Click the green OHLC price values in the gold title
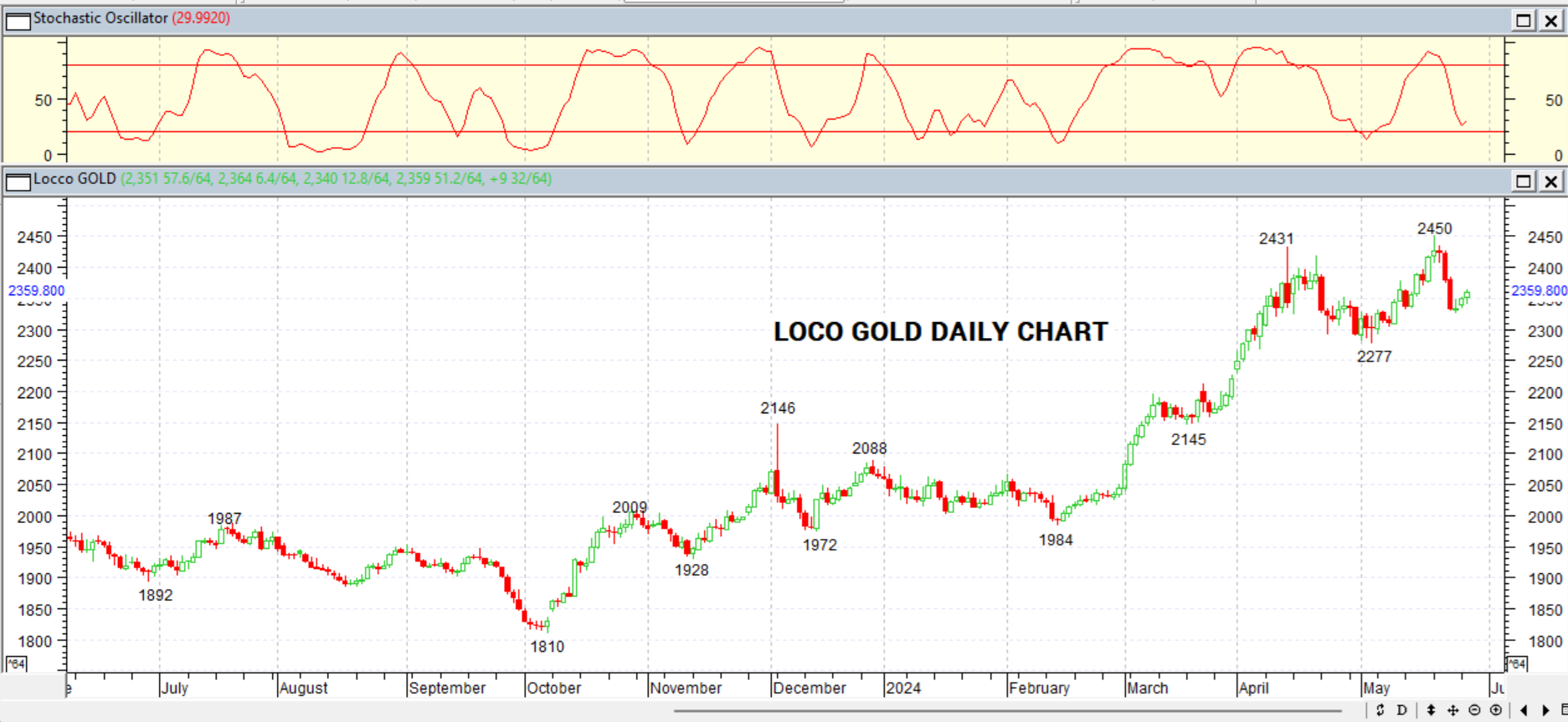The height and width of the screenshot is (722, 1568). pos(337,179)
